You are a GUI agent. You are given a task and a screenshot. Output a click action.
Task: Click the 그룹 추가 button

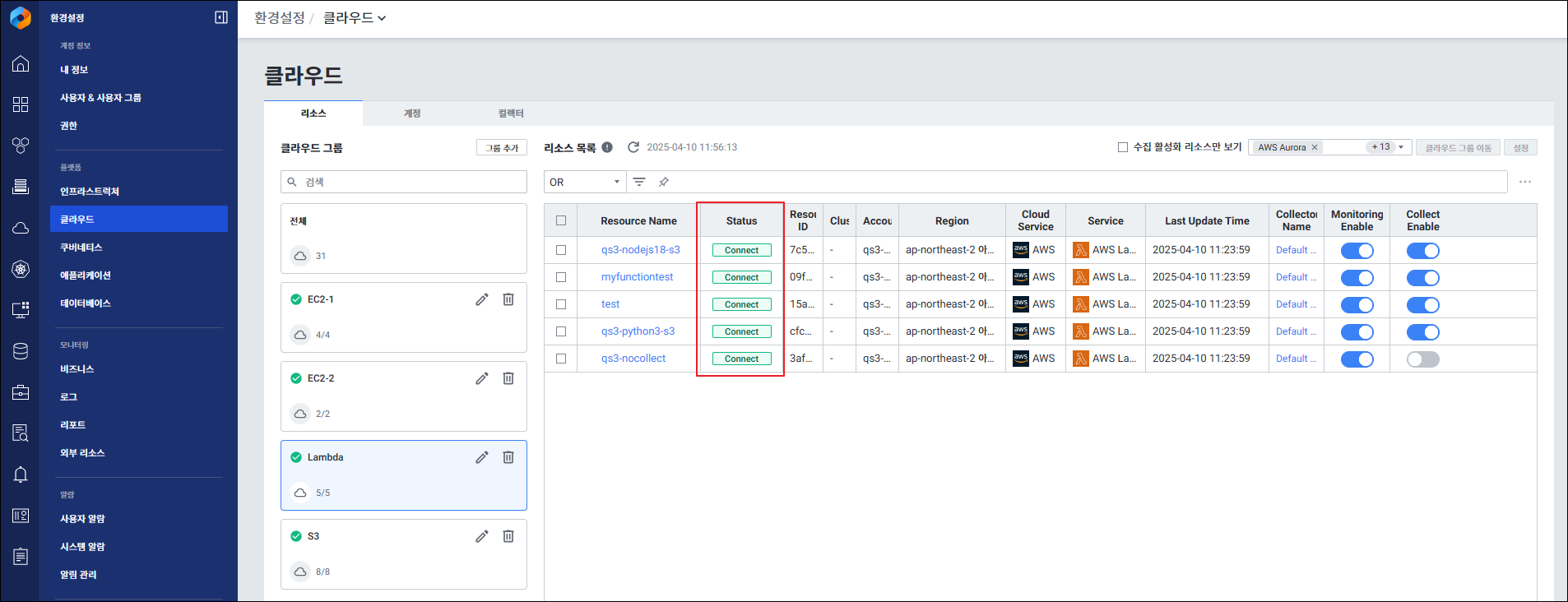[x=502, y=148]
